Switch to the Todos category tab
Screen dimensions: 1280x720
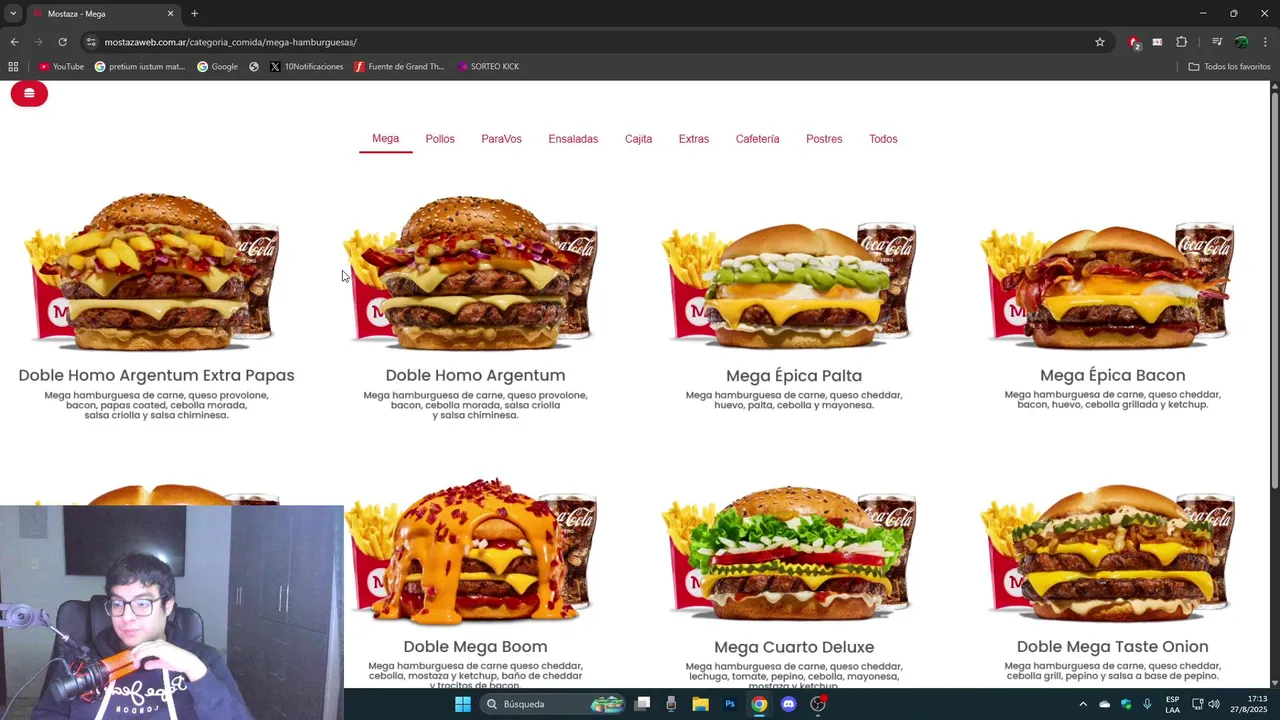pos(883,139)
